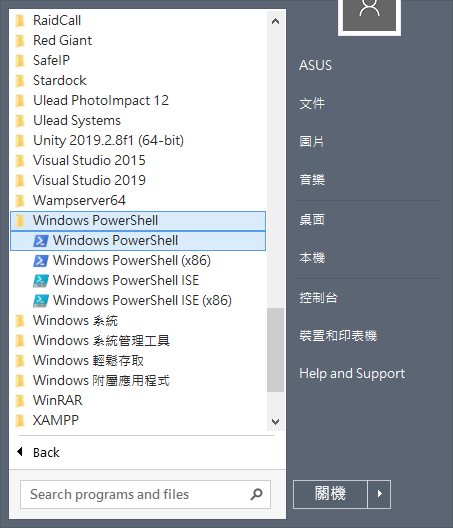Focus the Search programs and files box

coord(145,494)
